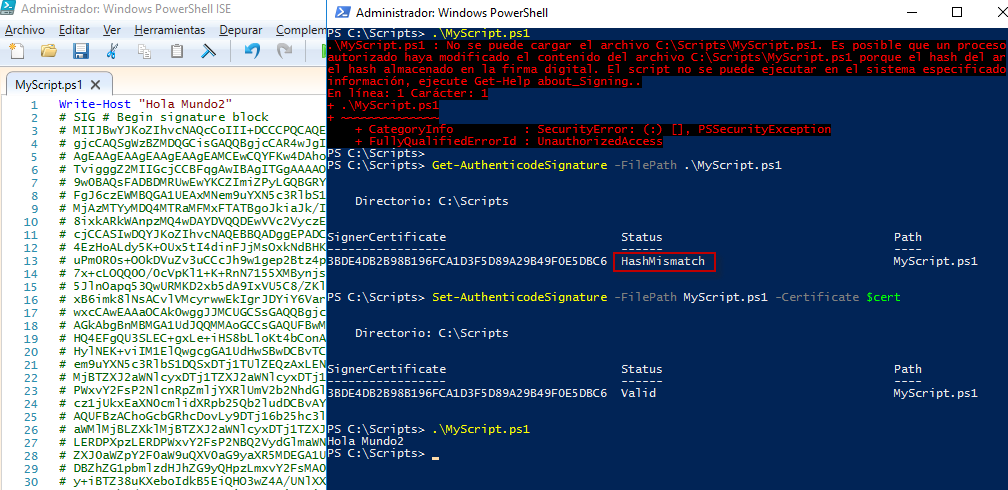Open the Ver menu
The width and height of the screenshot is (1008, 490).
[112, 30]
